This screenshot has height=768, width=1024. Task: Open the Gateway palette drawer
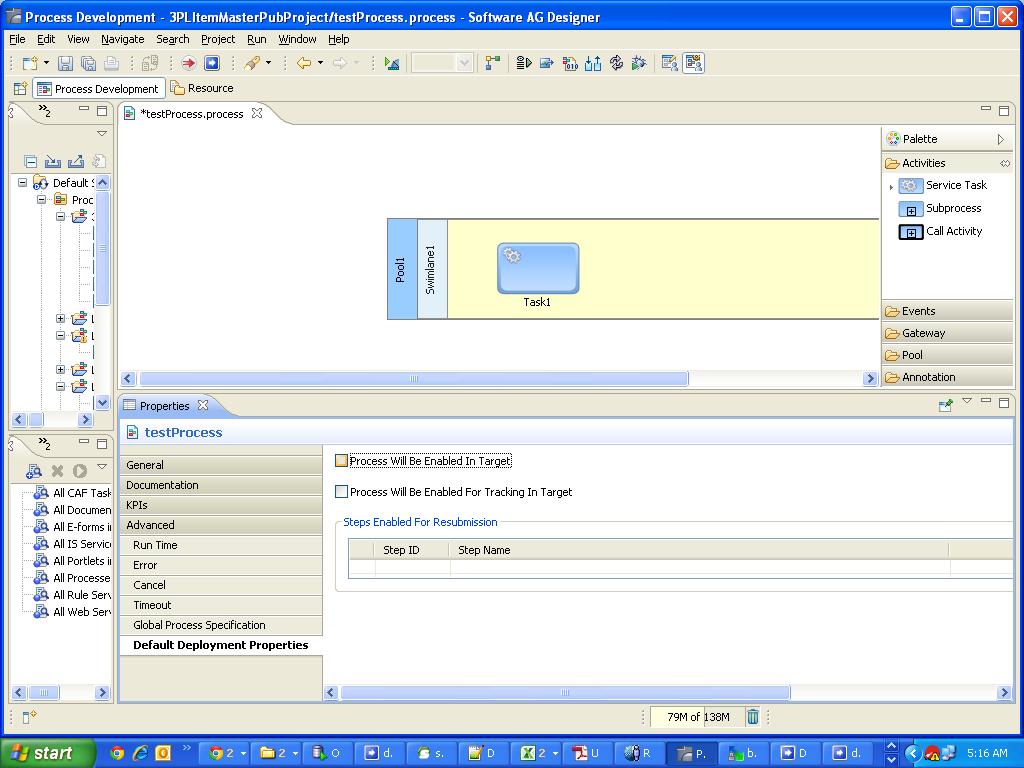tap(948, 334)
